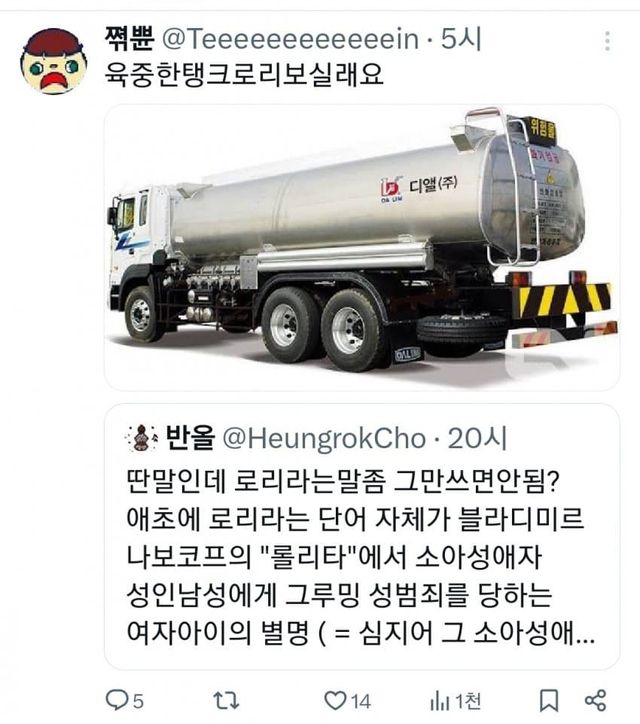
Task: Click the tweet text 육중한탱크로리보실래요
Action: coord(244,74)
